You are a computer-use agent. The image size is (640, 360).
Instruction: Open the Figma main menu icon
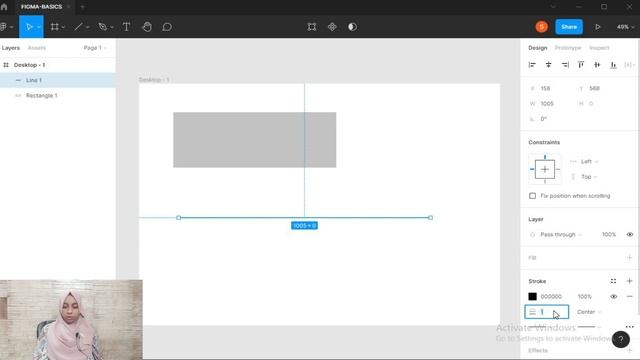[4, 27]
